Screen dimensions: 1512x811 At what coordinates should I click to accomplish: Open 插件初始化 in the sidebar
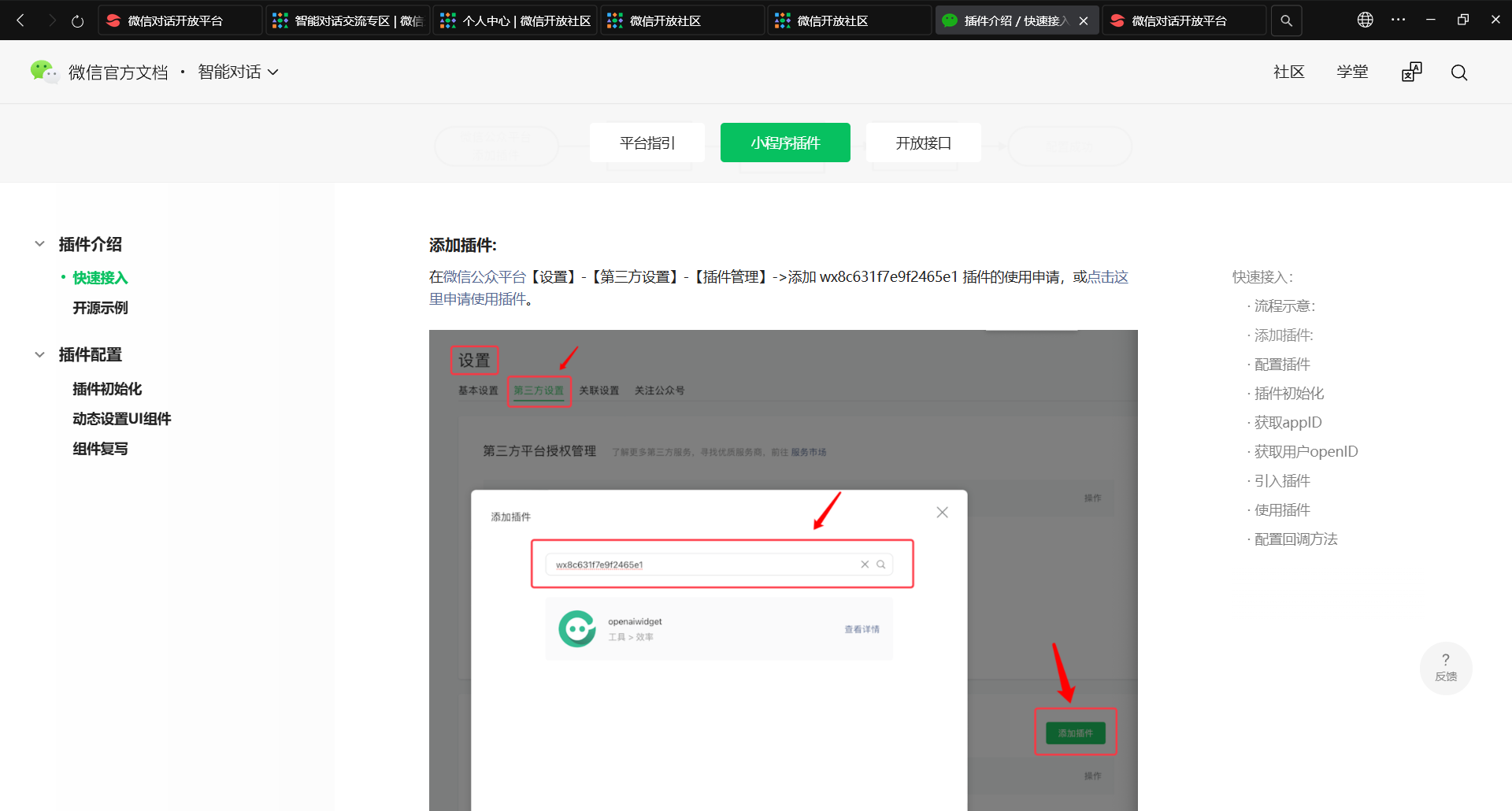pos(107,389)
